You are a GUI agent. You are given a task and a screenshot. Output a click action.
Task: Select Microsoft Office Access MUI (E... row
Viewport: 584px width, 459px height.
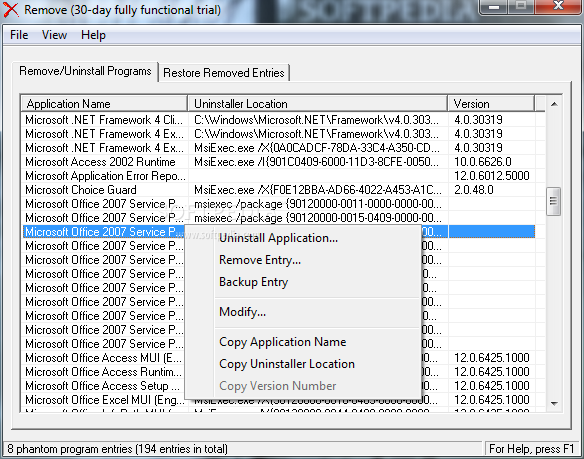point(103,358)
